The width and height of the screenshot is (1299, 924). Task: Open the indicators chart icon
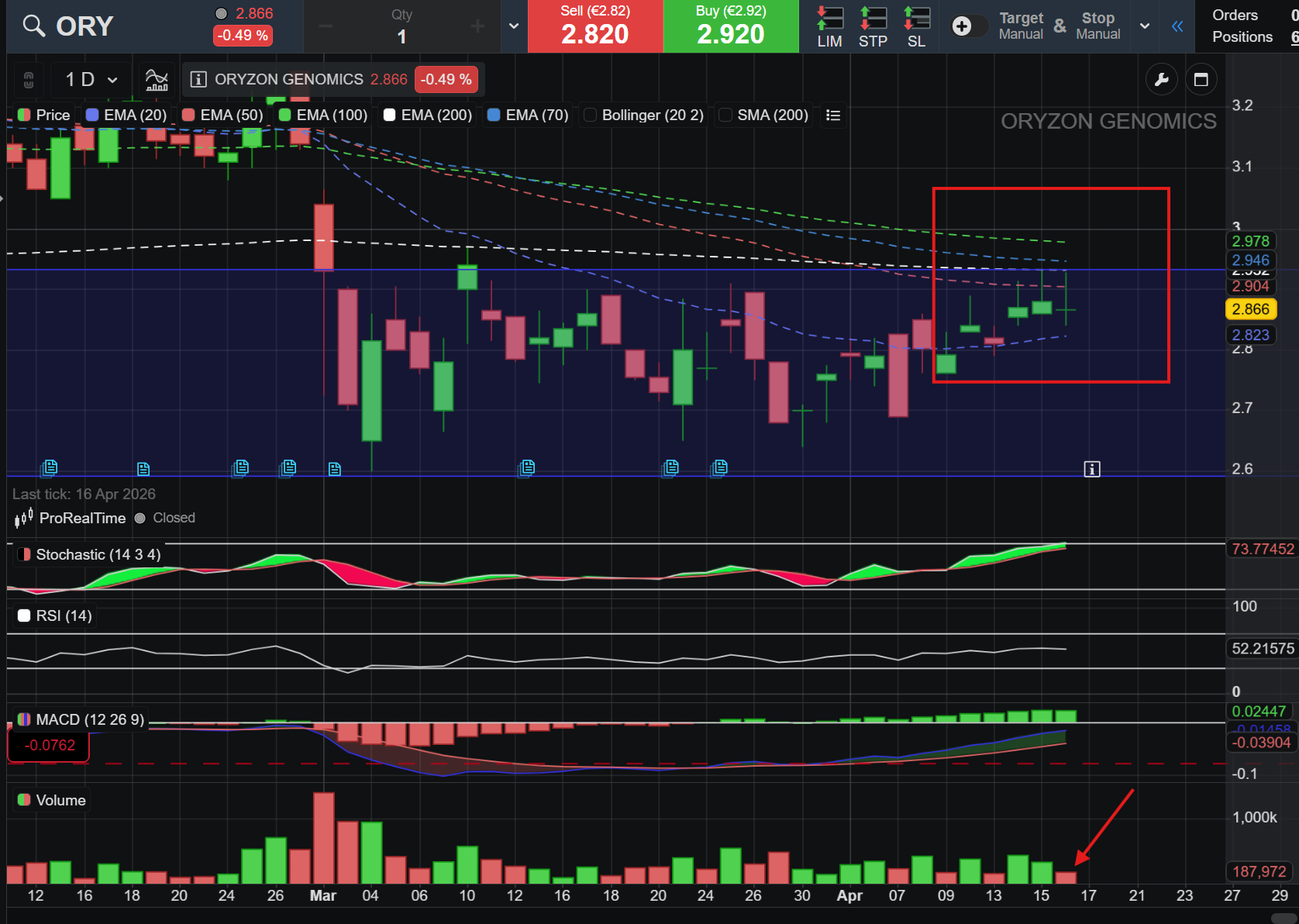(x=157, y=79)
